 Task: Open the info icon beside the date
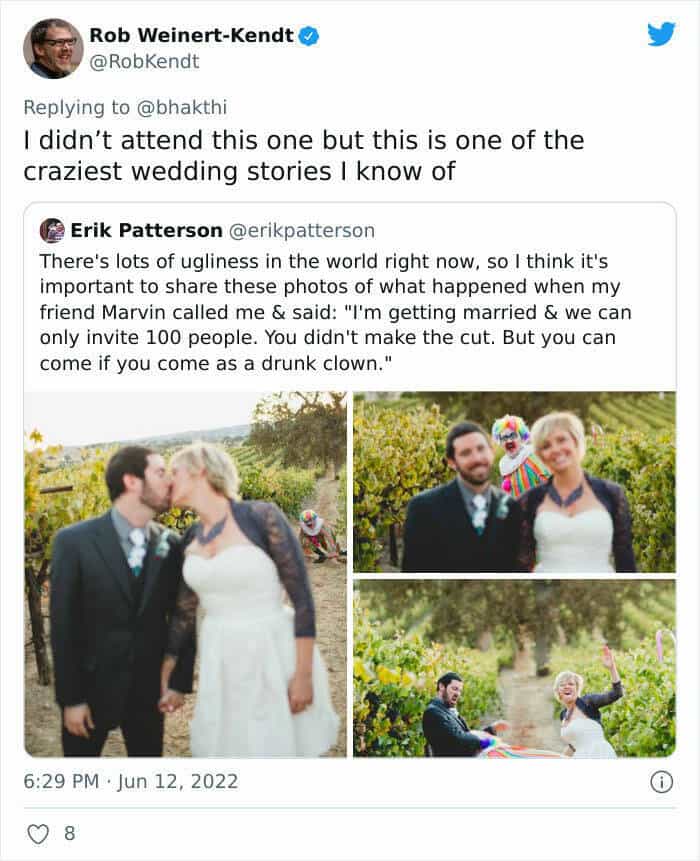point(661,782)
